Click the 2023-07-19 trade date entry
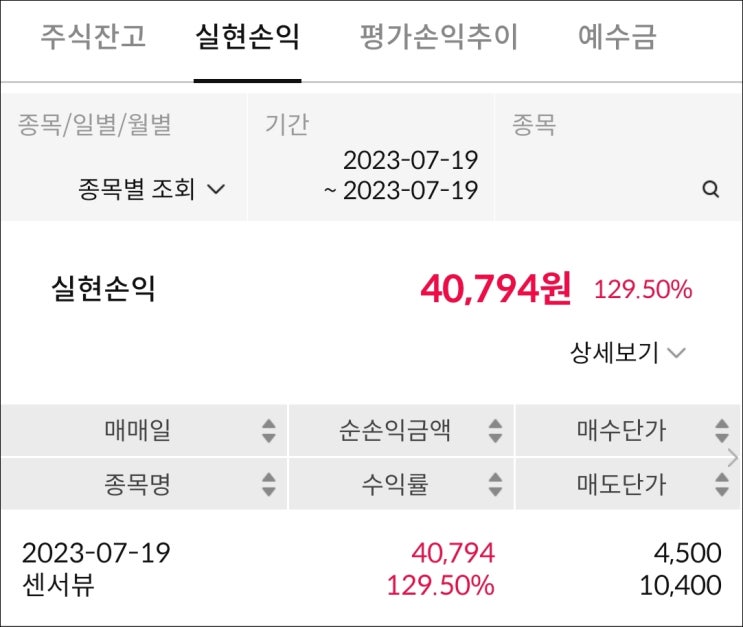This screenshot has width=743, height=627. 96,553
